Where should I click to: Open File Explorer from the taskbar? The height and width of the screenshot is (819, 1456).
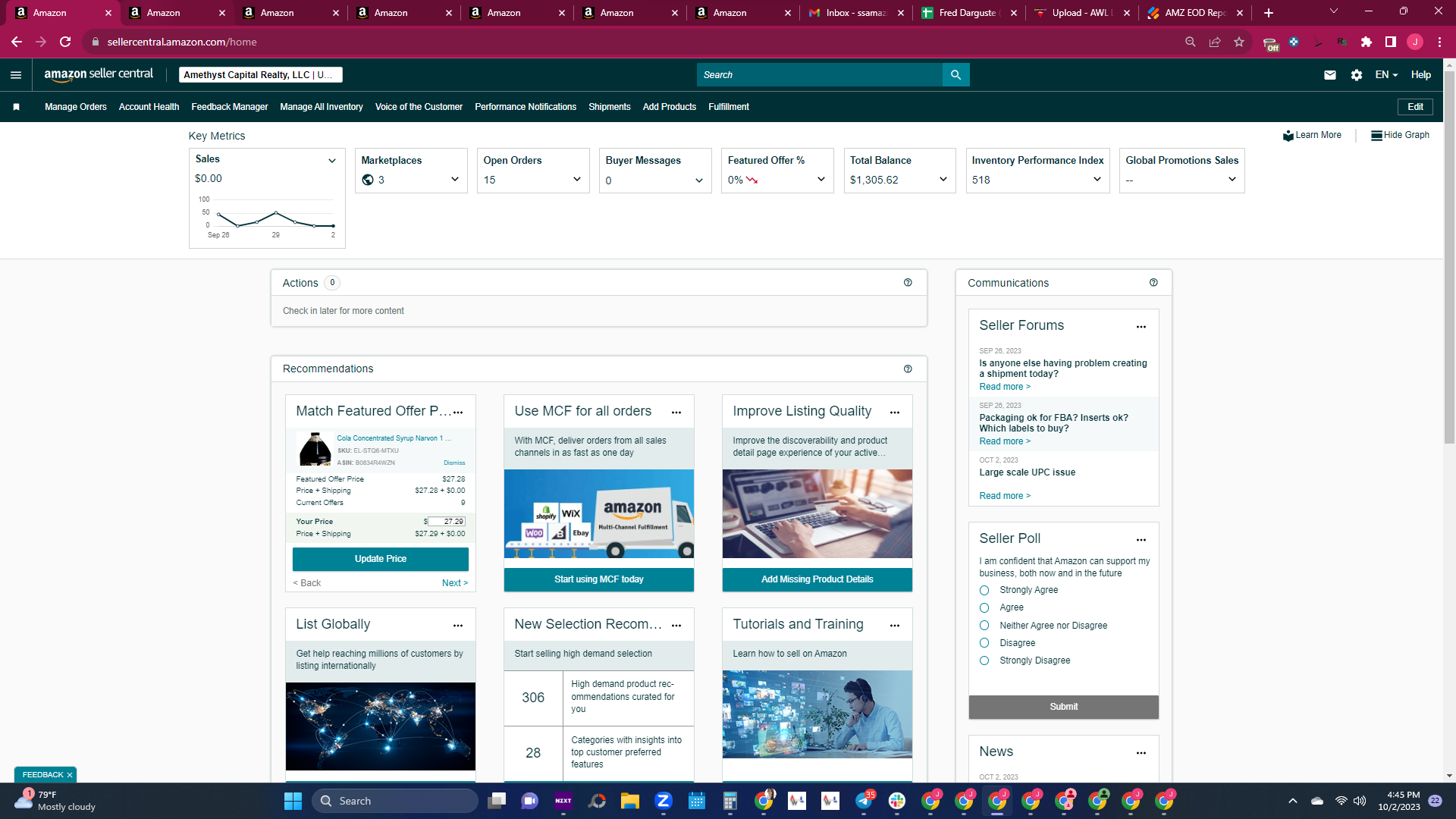(630, 801)
